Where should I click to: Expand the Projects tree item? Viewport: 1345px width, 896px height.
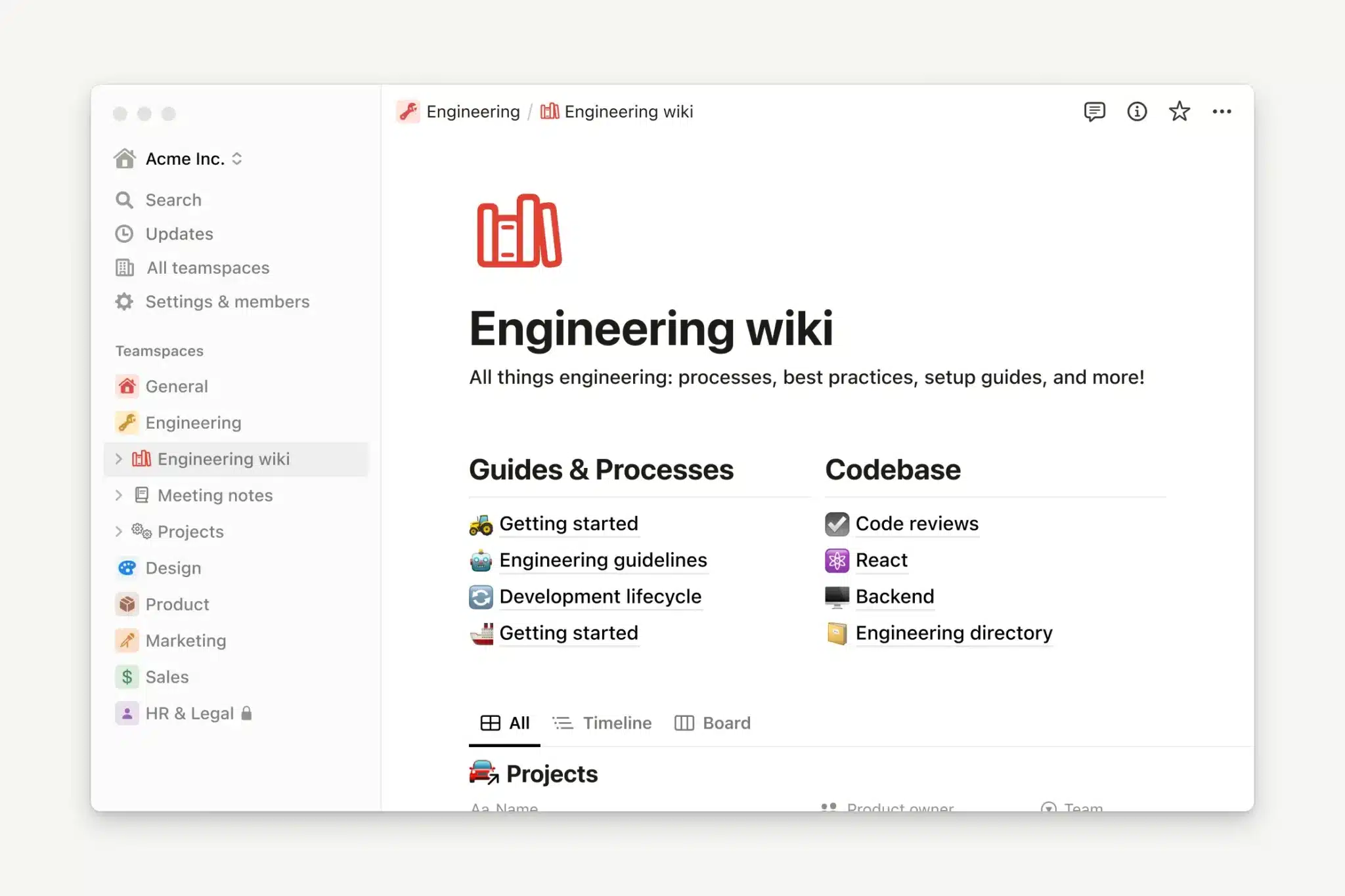[x=119, y=531]
